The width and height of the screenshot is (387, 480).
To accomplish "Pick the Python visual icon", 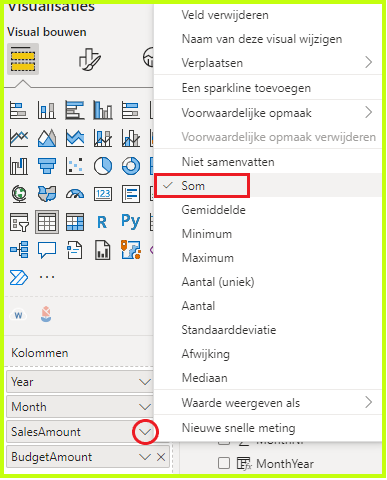I will 131,222.
